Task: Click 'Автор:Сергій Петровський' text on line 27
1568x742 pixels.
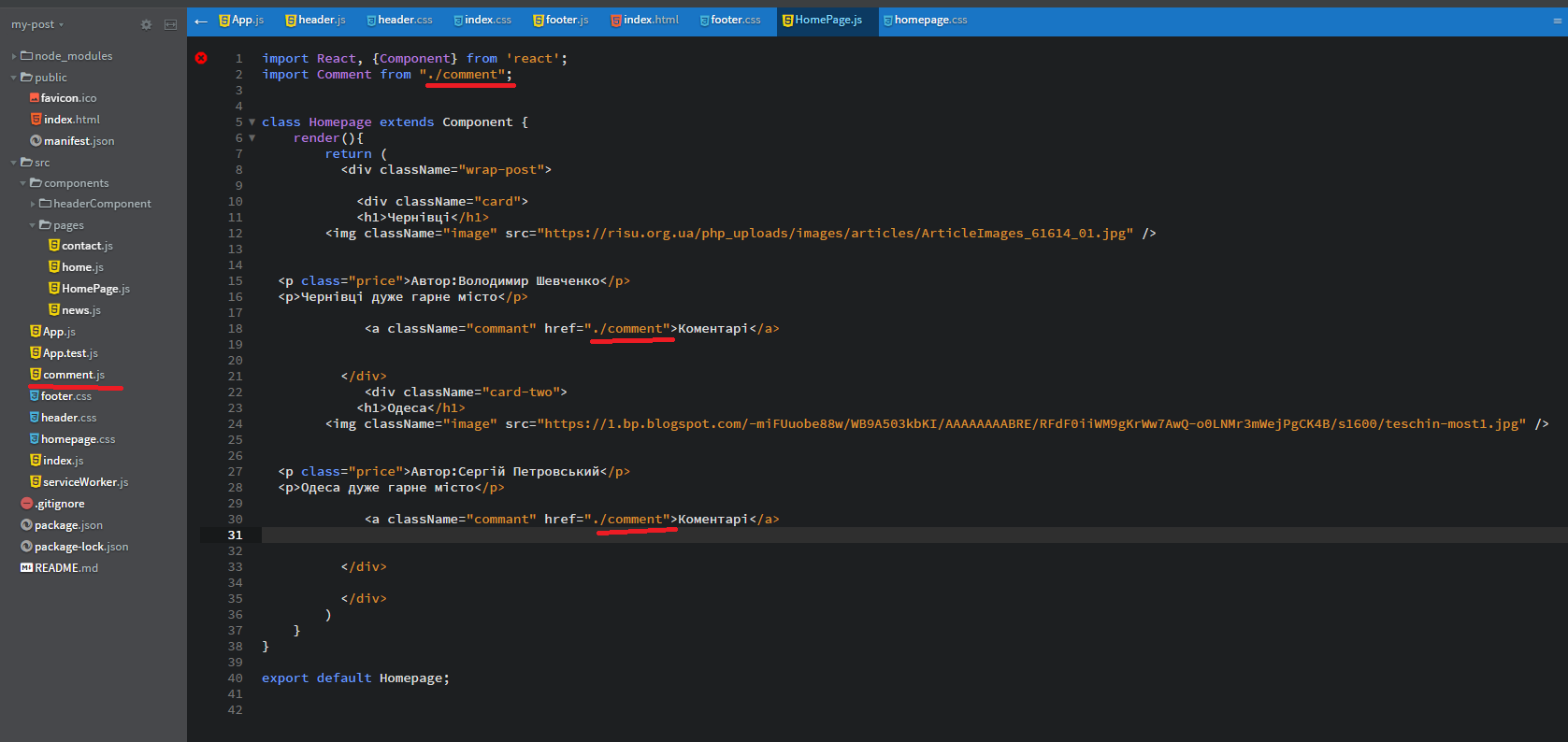Action: pos(505,472)
